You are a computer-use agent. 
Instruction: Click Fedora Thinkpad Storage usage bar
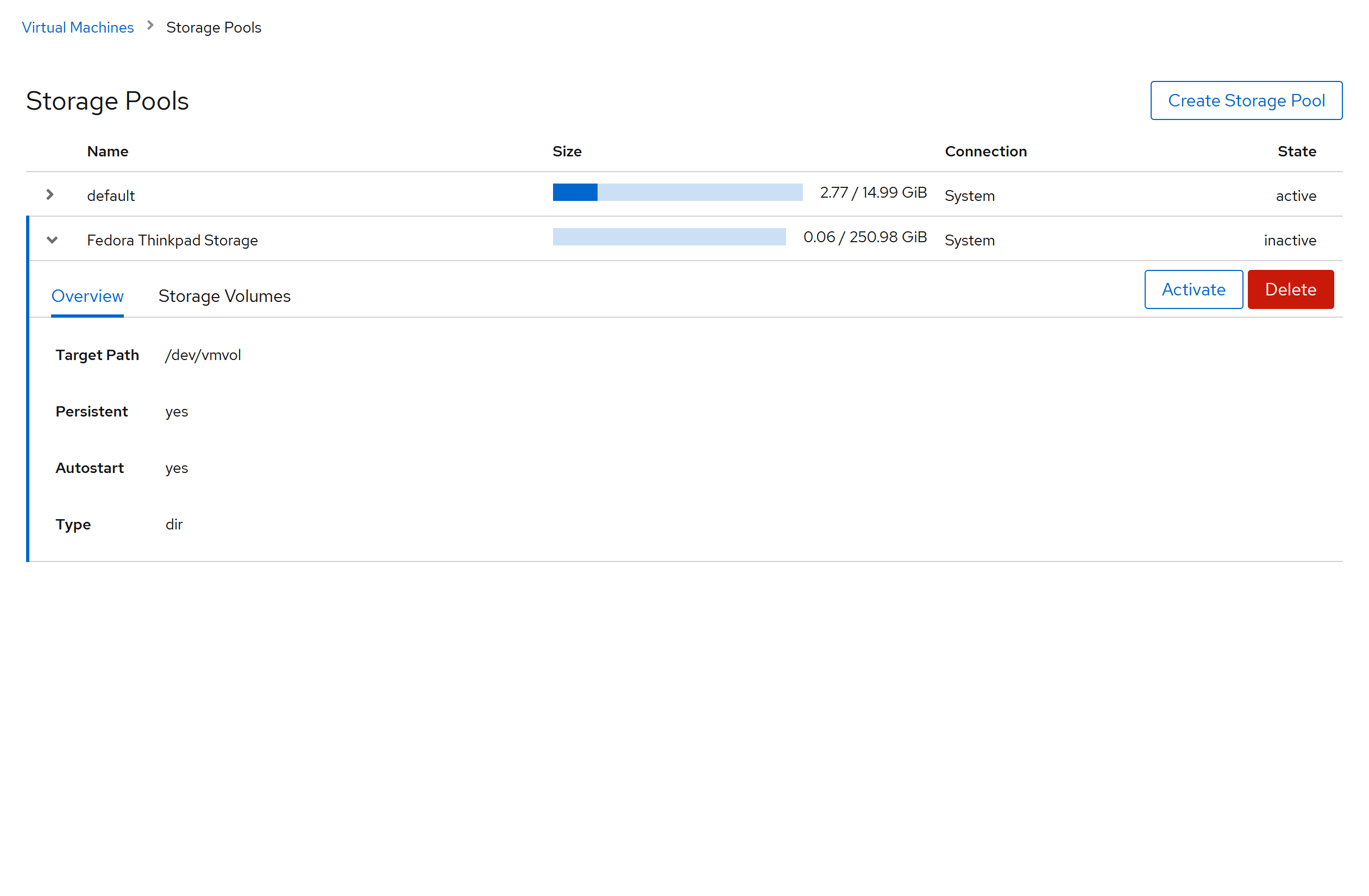669,237
